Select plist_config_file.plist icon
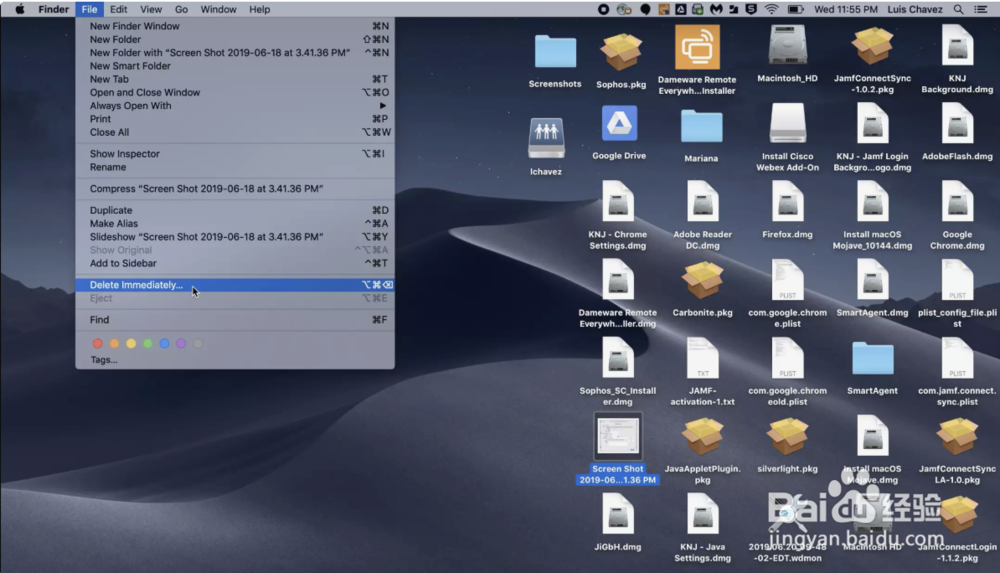Screen dimensions: 1000x573 [957, 281]
